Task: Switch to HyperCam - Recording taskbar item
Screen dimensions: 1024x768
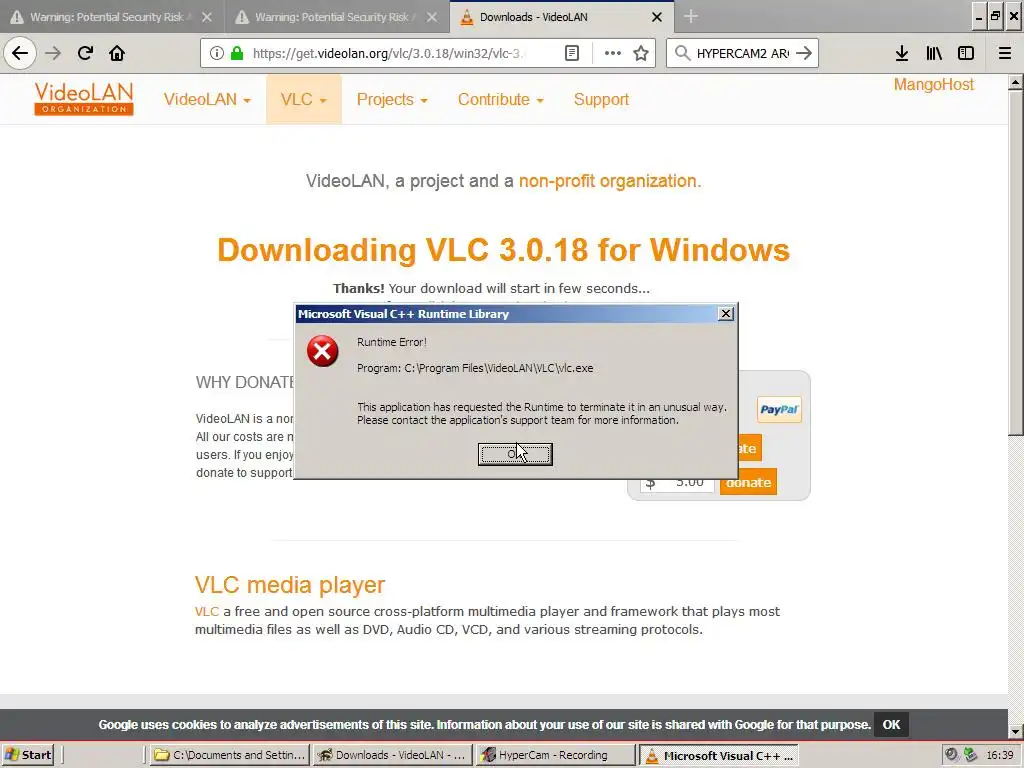Action: tap(555, 755)
